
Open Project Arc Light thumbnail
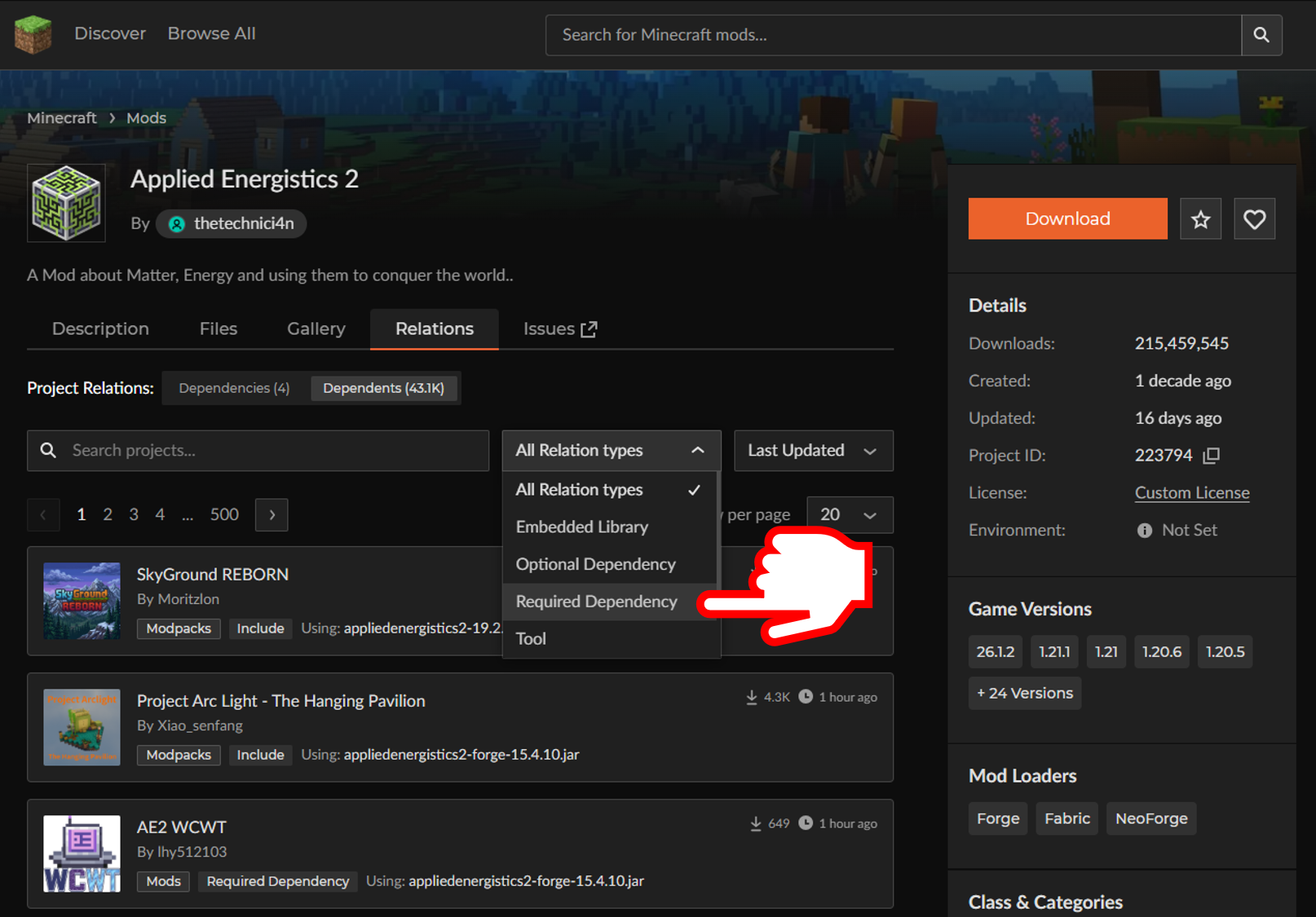pos(82,727)
